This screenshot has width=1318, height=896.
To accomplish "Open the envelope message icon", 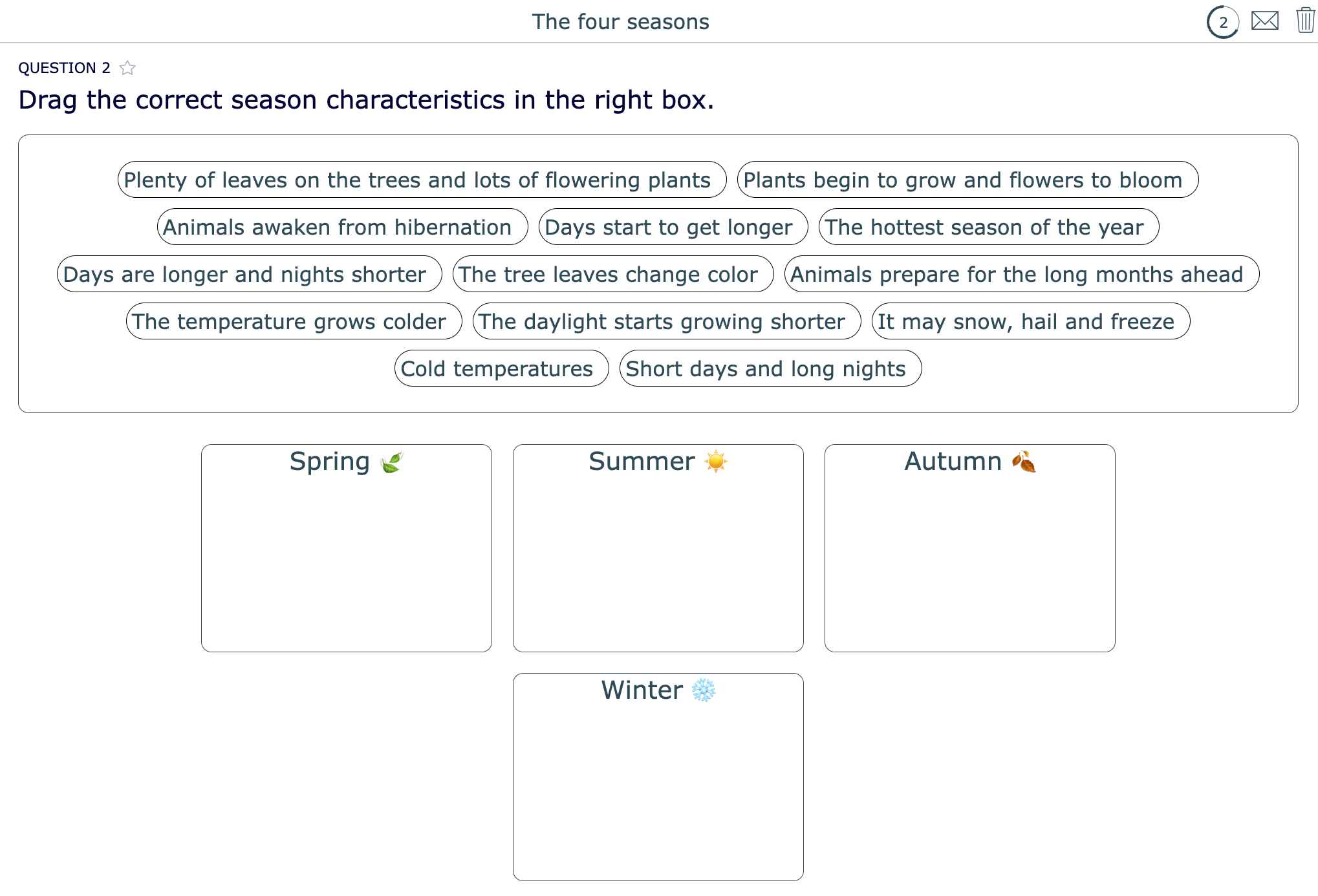I will 1264,21.
